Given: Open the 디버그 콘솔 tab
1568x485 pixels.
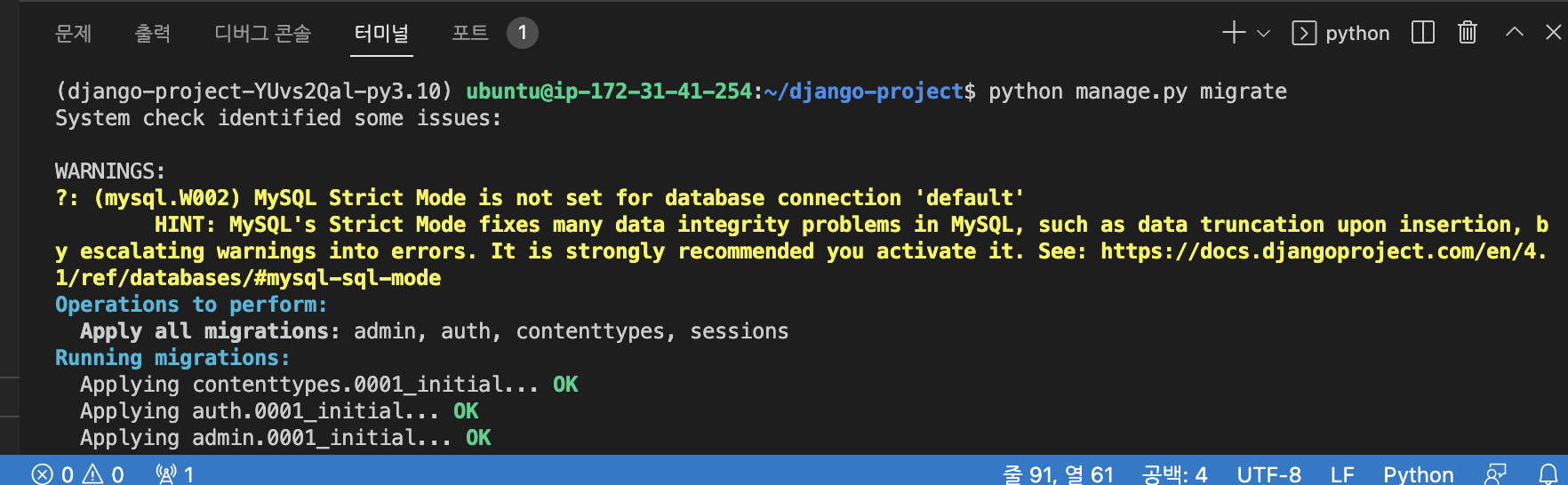Looking at the screenshot, I should (263, 33).
